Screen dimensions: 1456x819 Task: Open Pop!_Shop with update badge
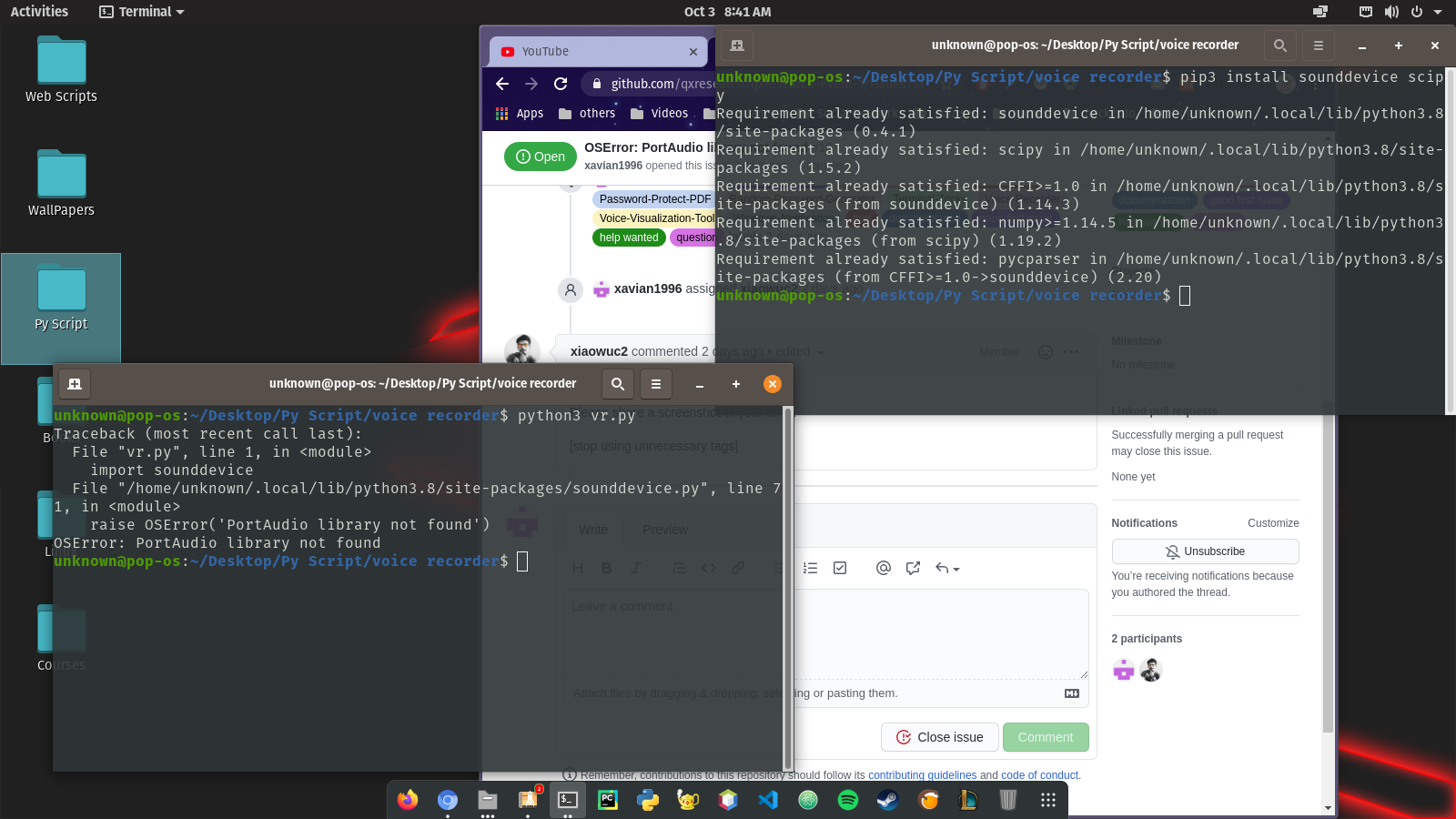click(528, 800)
